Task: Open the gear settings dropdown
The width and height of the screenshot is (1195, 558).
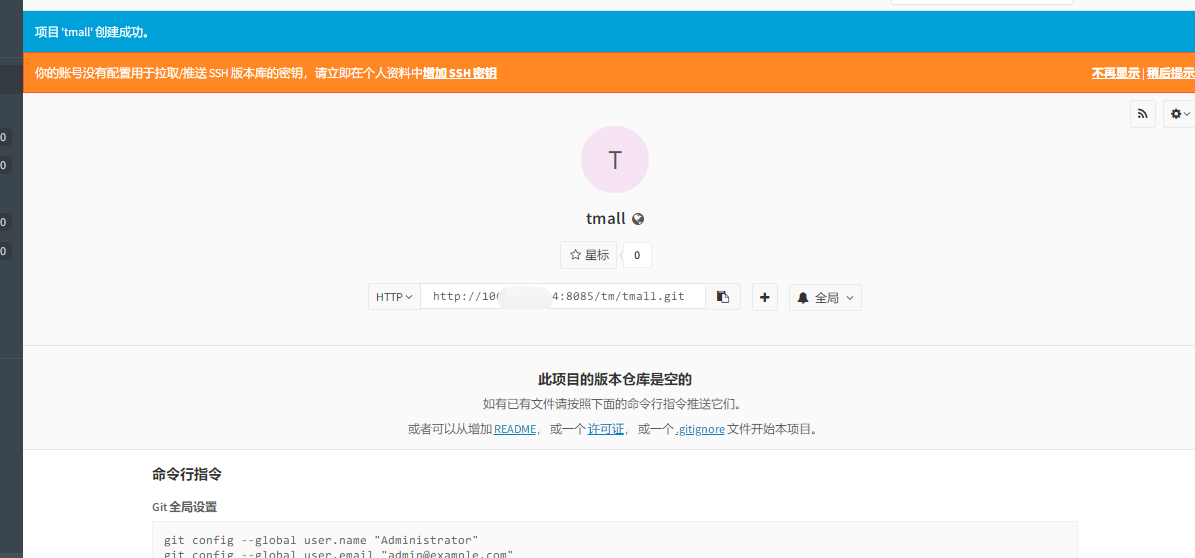Action: click(x=1180, y=114)
